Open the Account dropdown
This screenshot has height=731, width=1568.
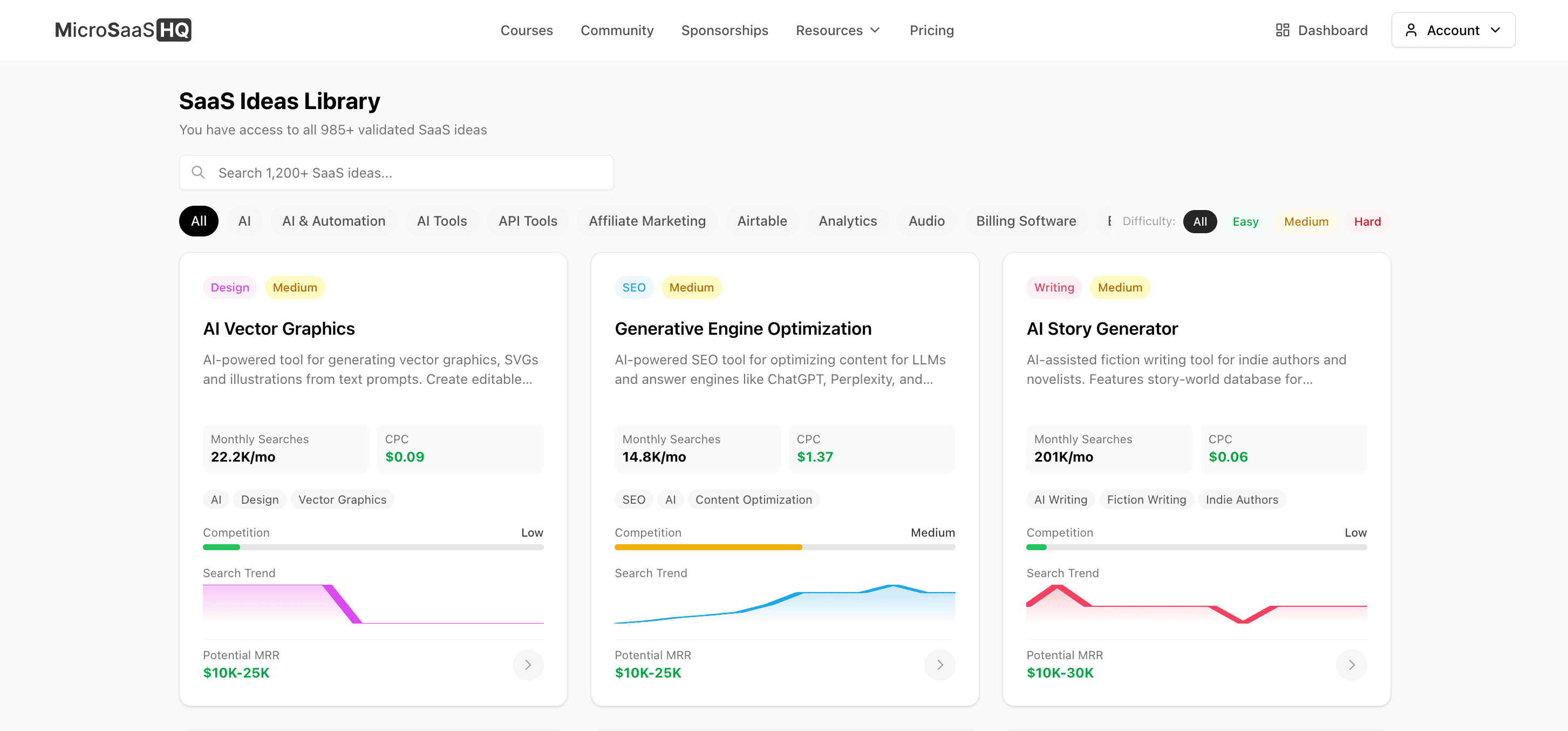click(x=1453, y=30)
